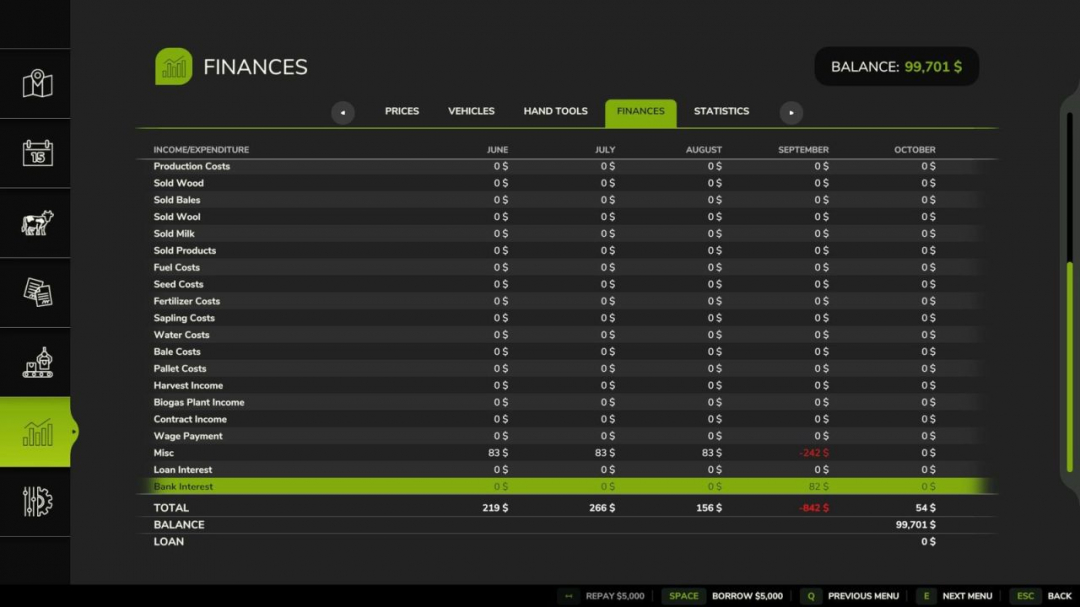This screenshot has height=607, width=1080.
Task: Open the Map sidebar icon
Action: pyautogui.click(x=37, y=83)
